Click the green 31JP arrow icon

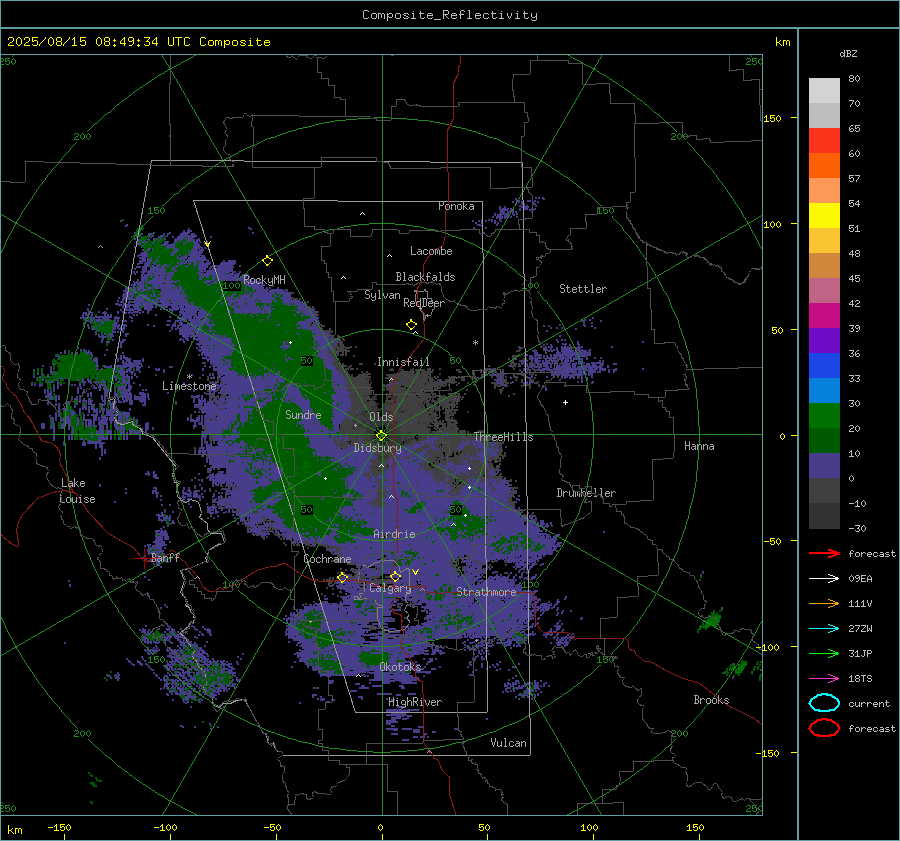coord(824,653)
